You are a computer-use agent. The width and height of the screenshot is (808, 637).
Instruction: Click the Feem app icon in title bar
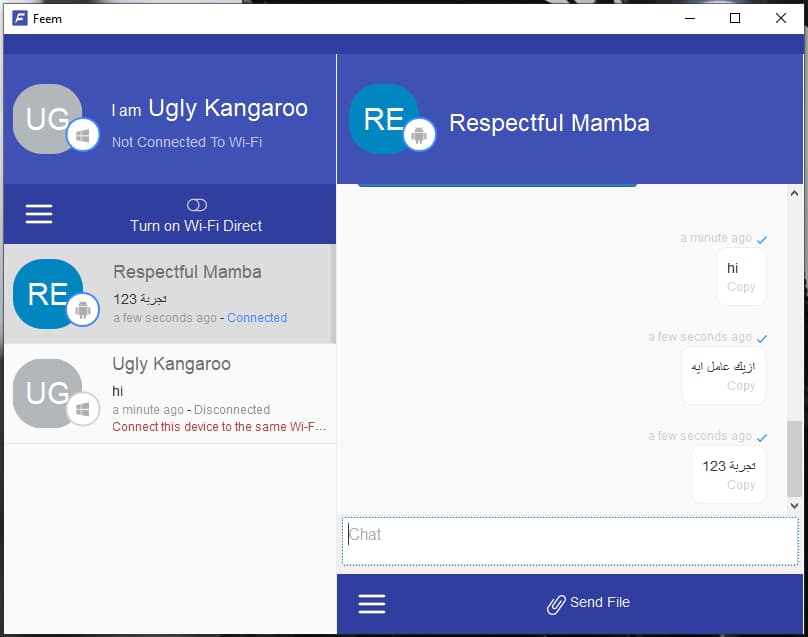(20, 19)
